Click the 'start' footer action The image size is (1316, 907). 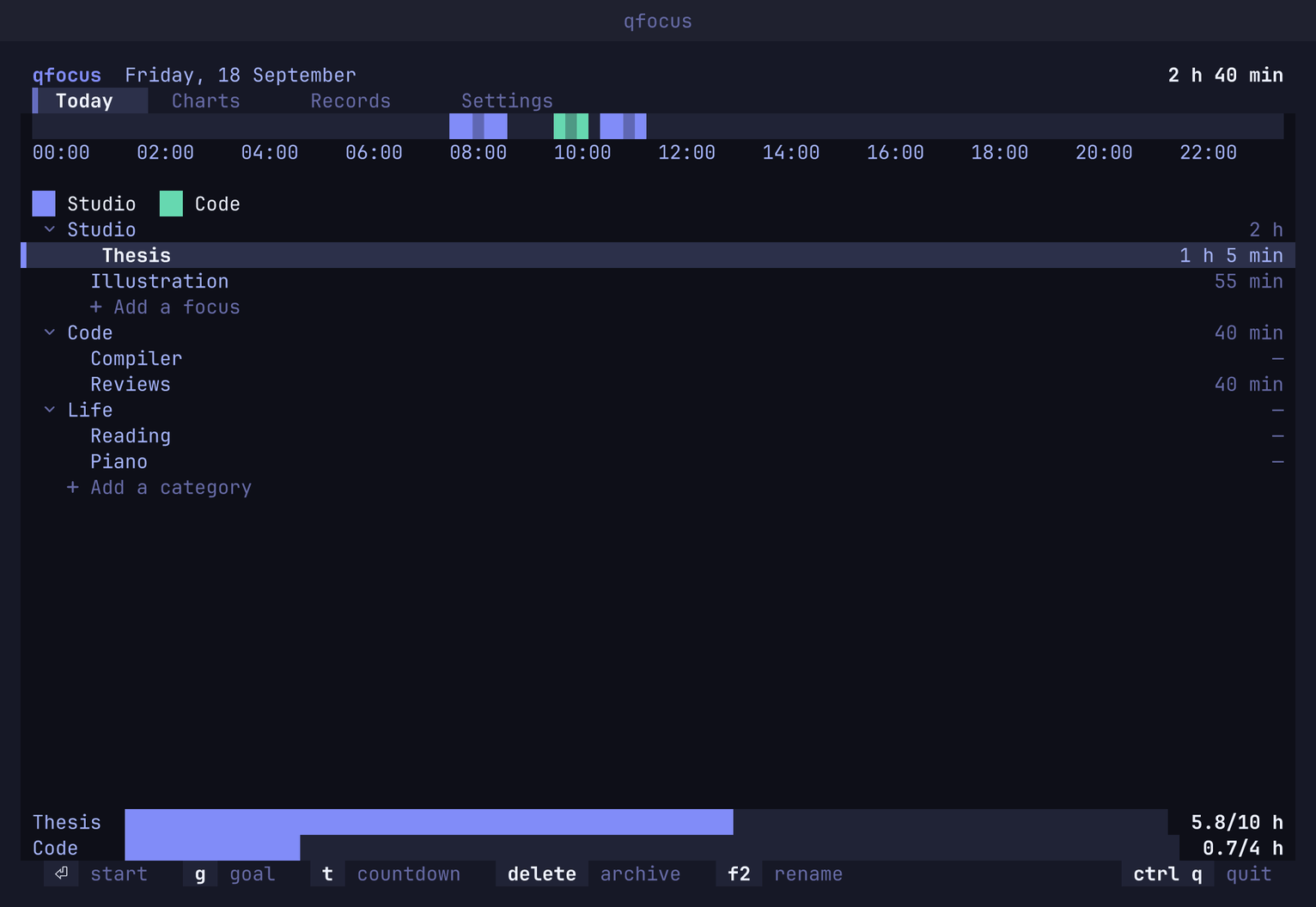pos(119,874)
